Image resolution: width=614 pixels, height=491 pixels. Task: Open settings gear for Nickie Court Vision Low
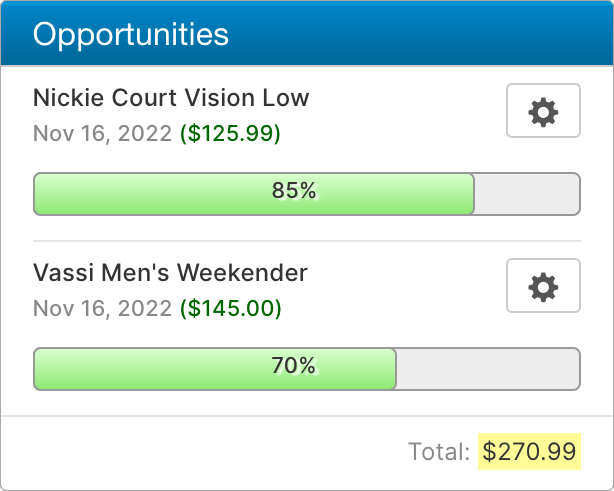click(x=543, y=111)
